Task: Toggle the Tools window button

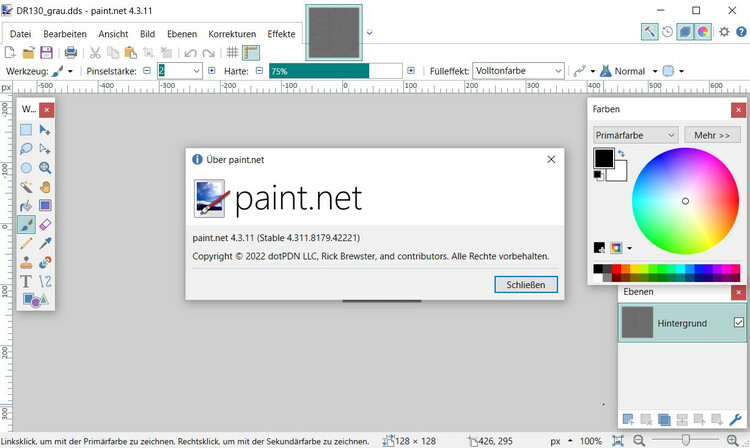Action: tap(650, 32)
